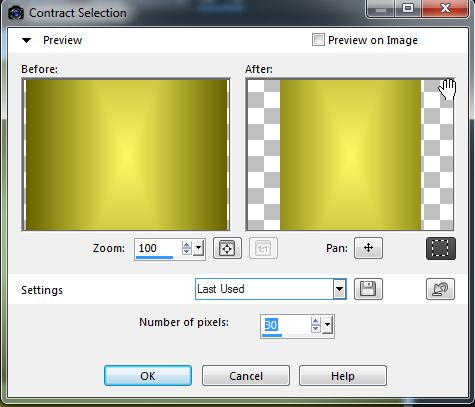Click the blue slider bar under Zoom value
This screenshot has height=407, width=475.
154,257
